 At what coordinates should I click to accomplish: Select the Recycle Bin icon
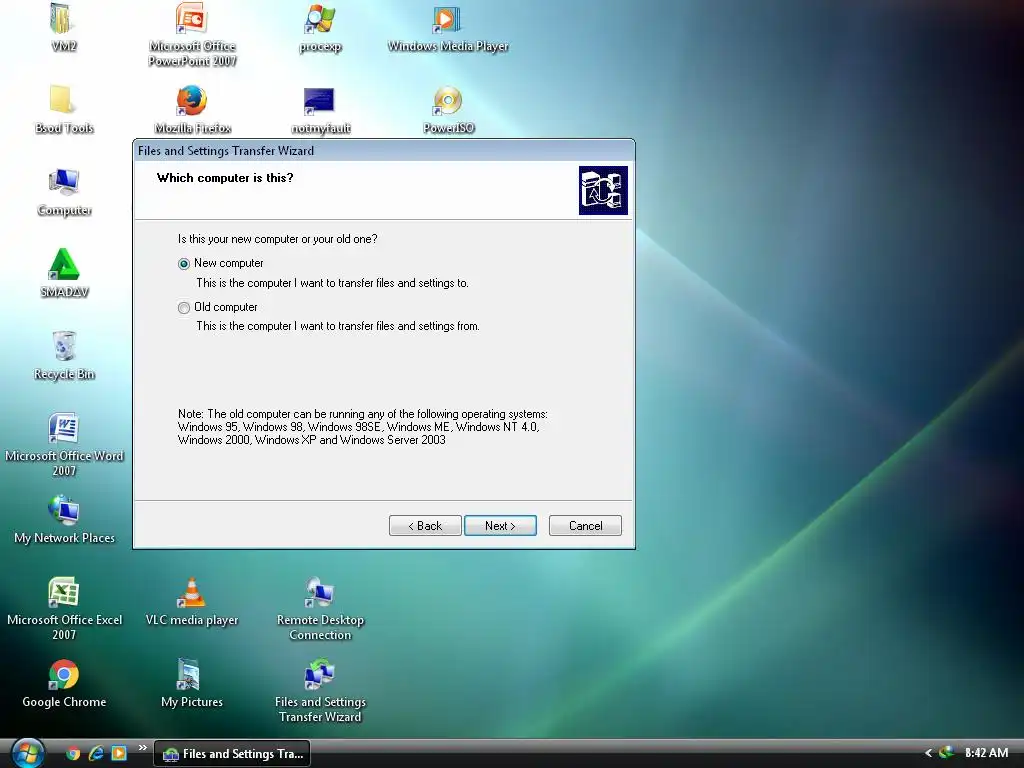pos(64,346)
